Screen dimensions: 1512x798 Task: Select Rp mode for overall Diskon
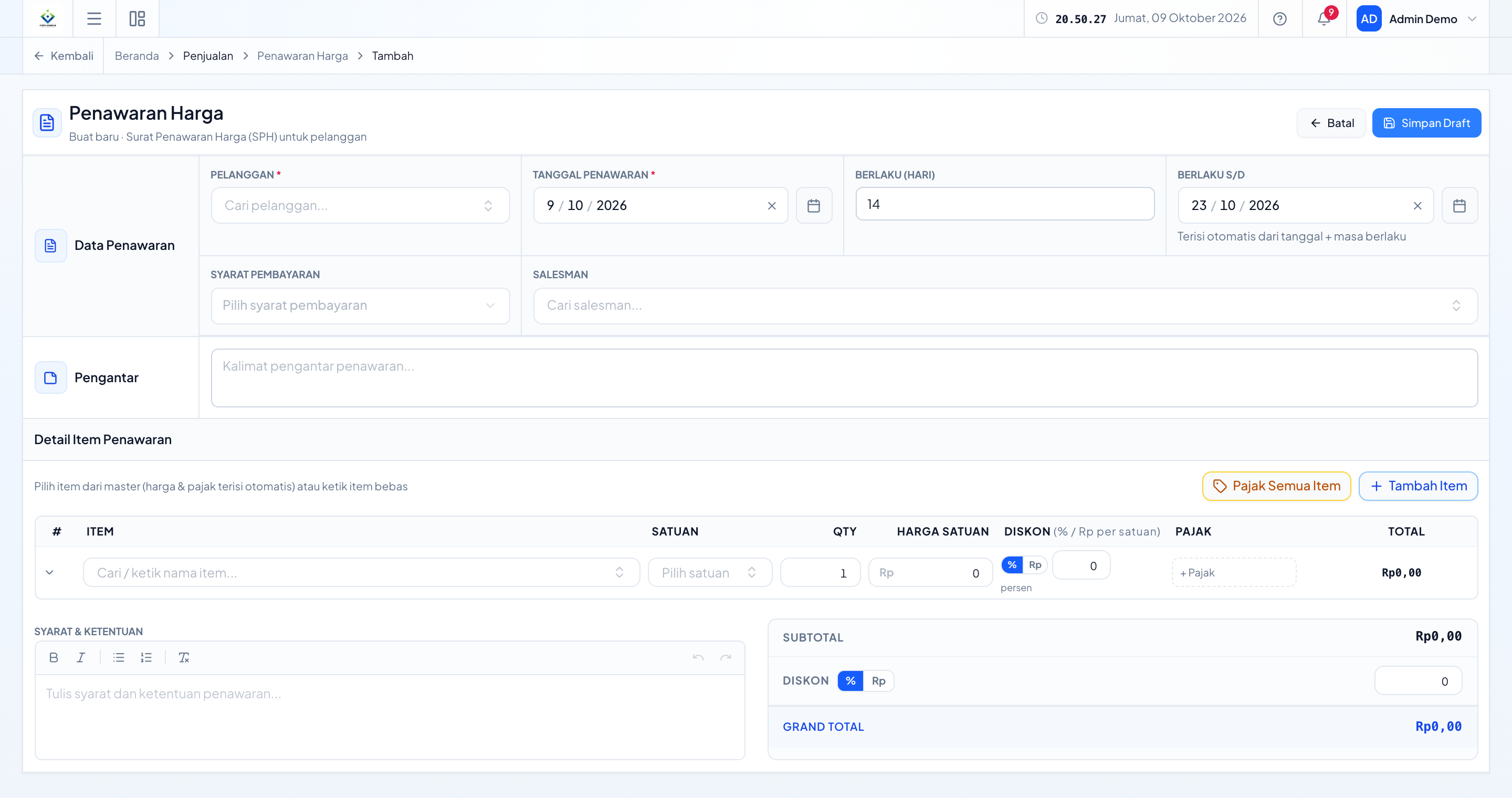pos(878,680)
